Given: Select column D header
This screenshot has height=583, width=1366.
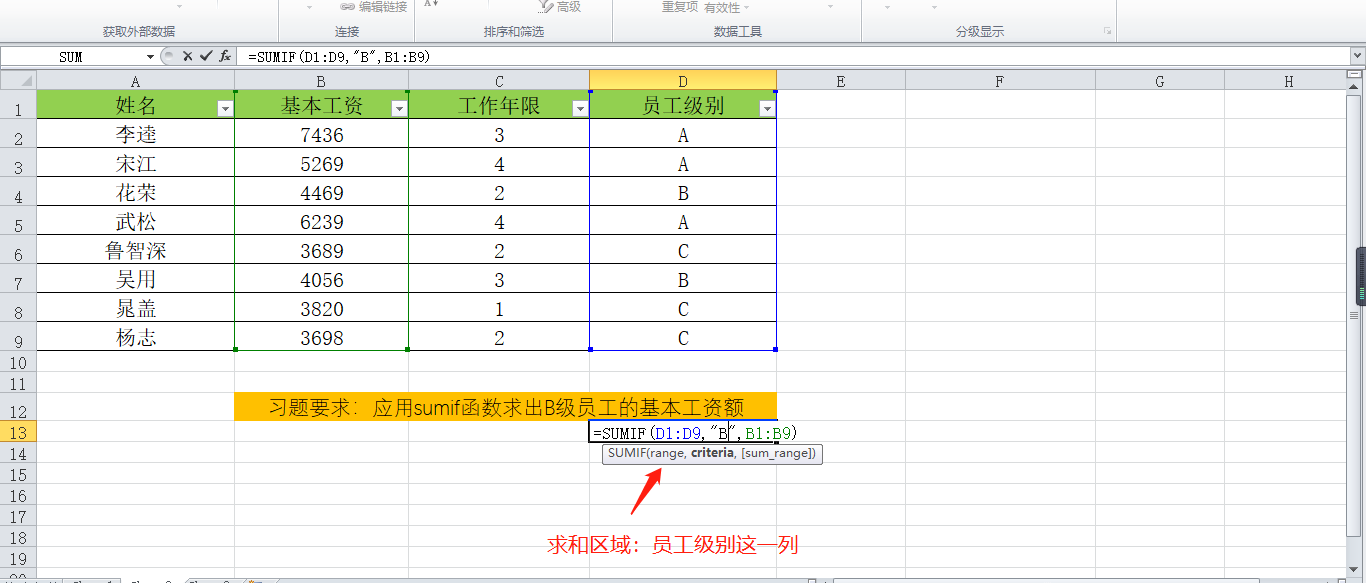Looking at the screenshot, I should click(x=683, y=81).
